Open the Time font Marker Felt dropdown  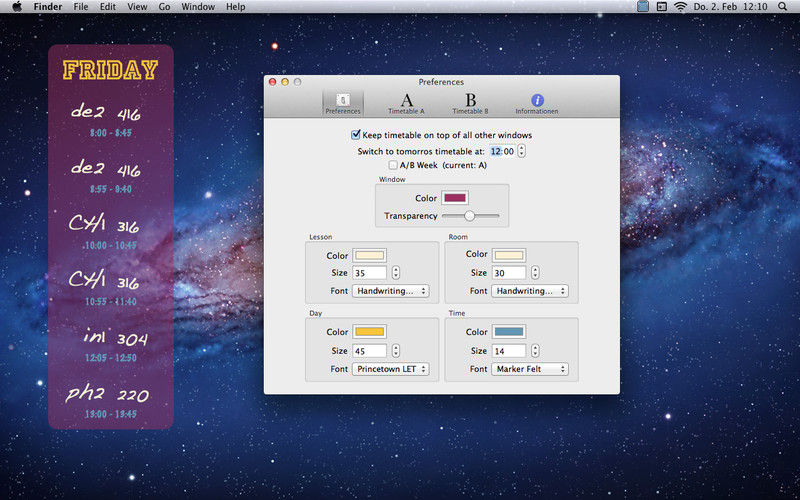[530, 369]
